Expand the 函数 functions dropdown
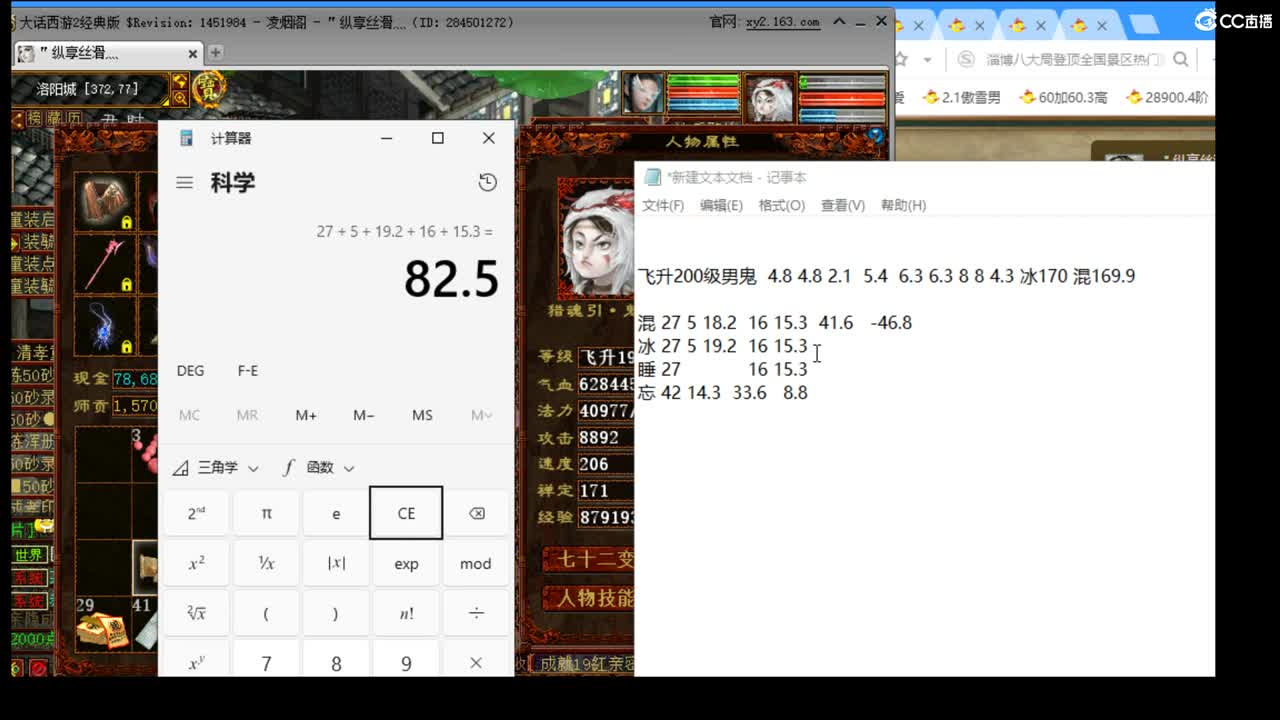This screenshot has width=1280, height=720. (x=319, y=467)
